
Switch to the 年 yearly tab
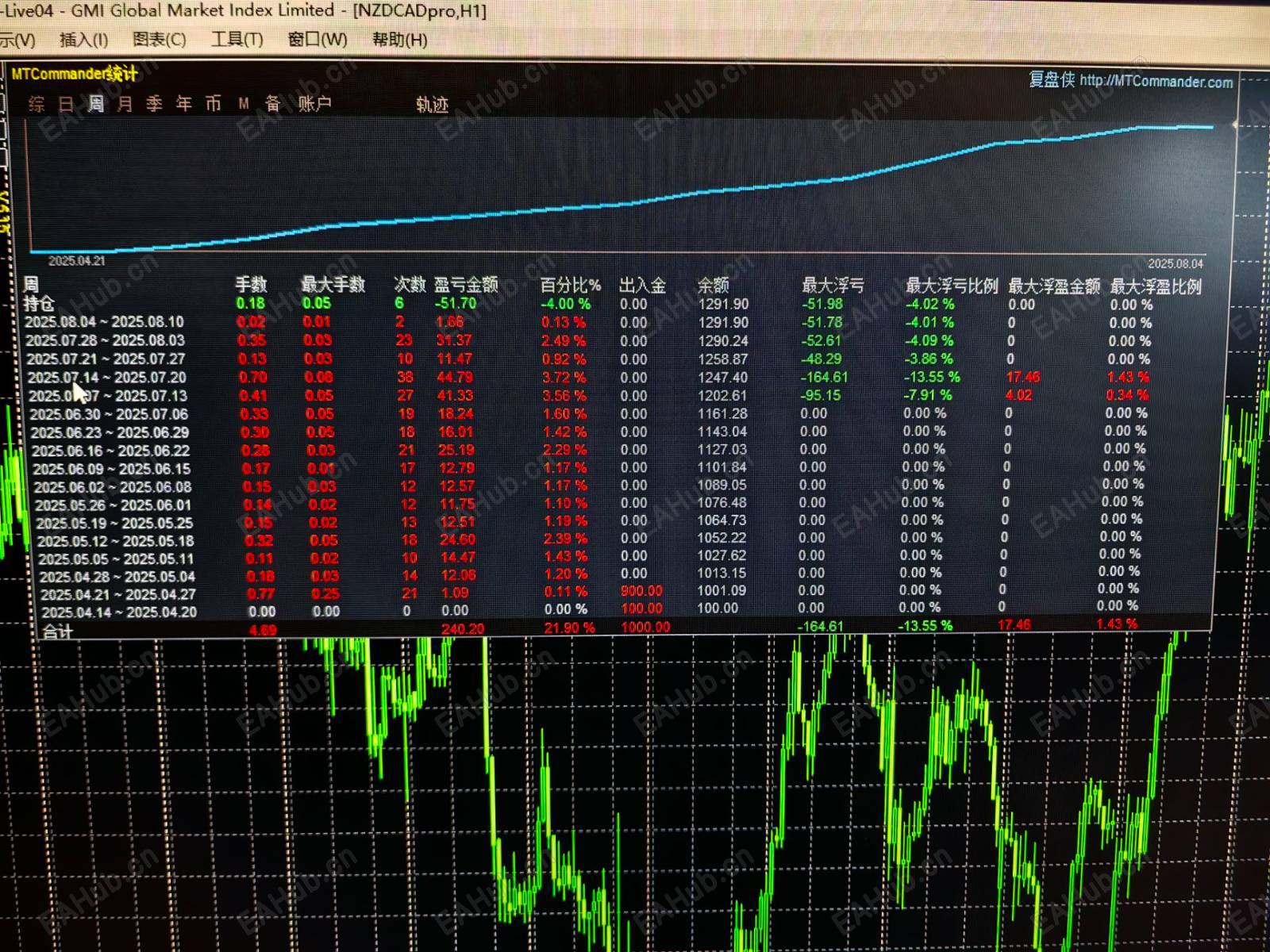[x=183, y=104]
